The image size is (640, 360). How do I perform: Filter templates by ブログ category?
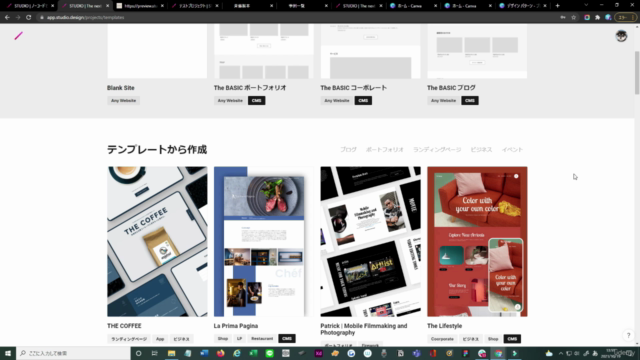[348, 150]
